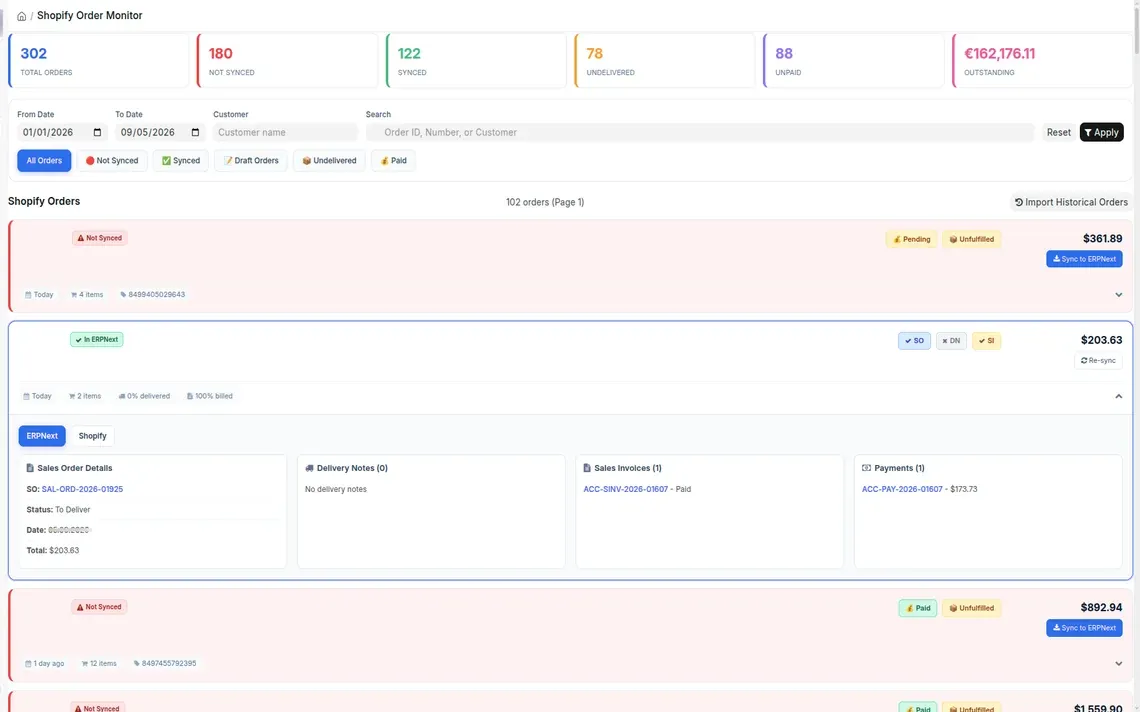This screenshot has width=1140, height=712.
Task: Click the '12 items' cart label
Action: click(99, 663)
